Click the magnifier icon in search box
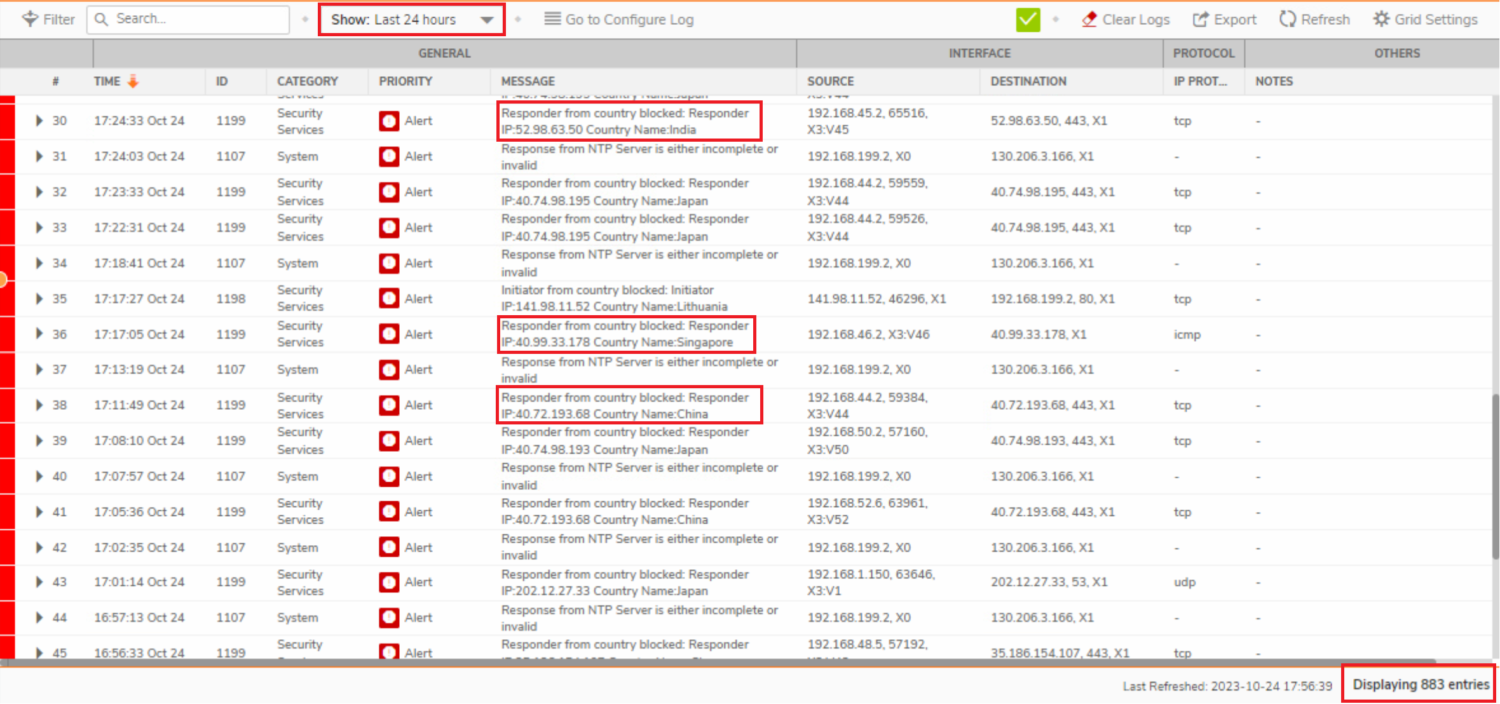This screenshot has width=1500, height=704. pyautogui.click(x=101, y=19)
